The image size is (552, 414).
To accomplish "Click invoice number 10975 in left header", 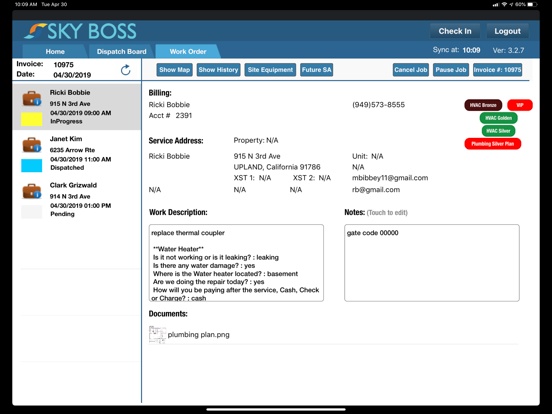I will pyautogui.click(x=63, y=65).
